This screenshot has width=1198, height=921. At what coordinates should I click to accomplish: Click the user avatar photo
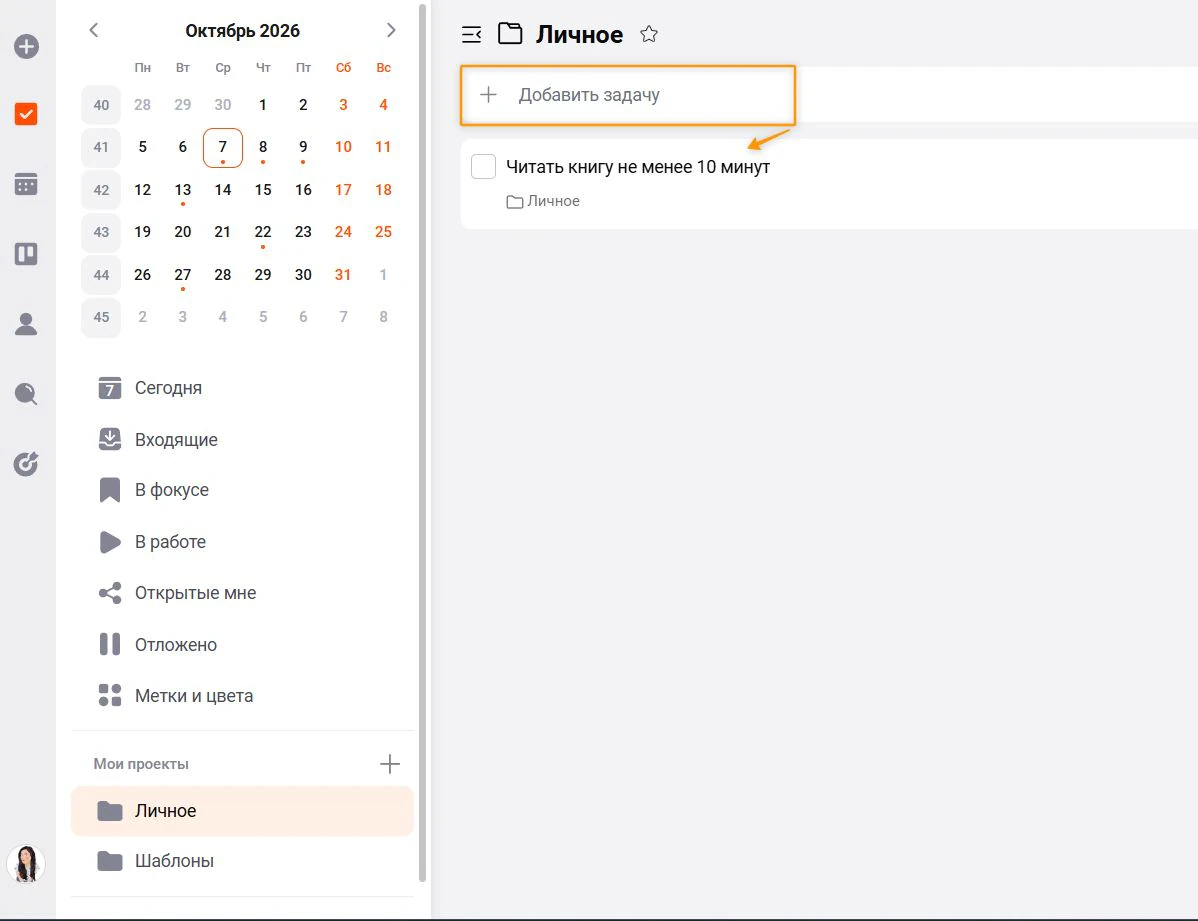[x=26, y=864]
